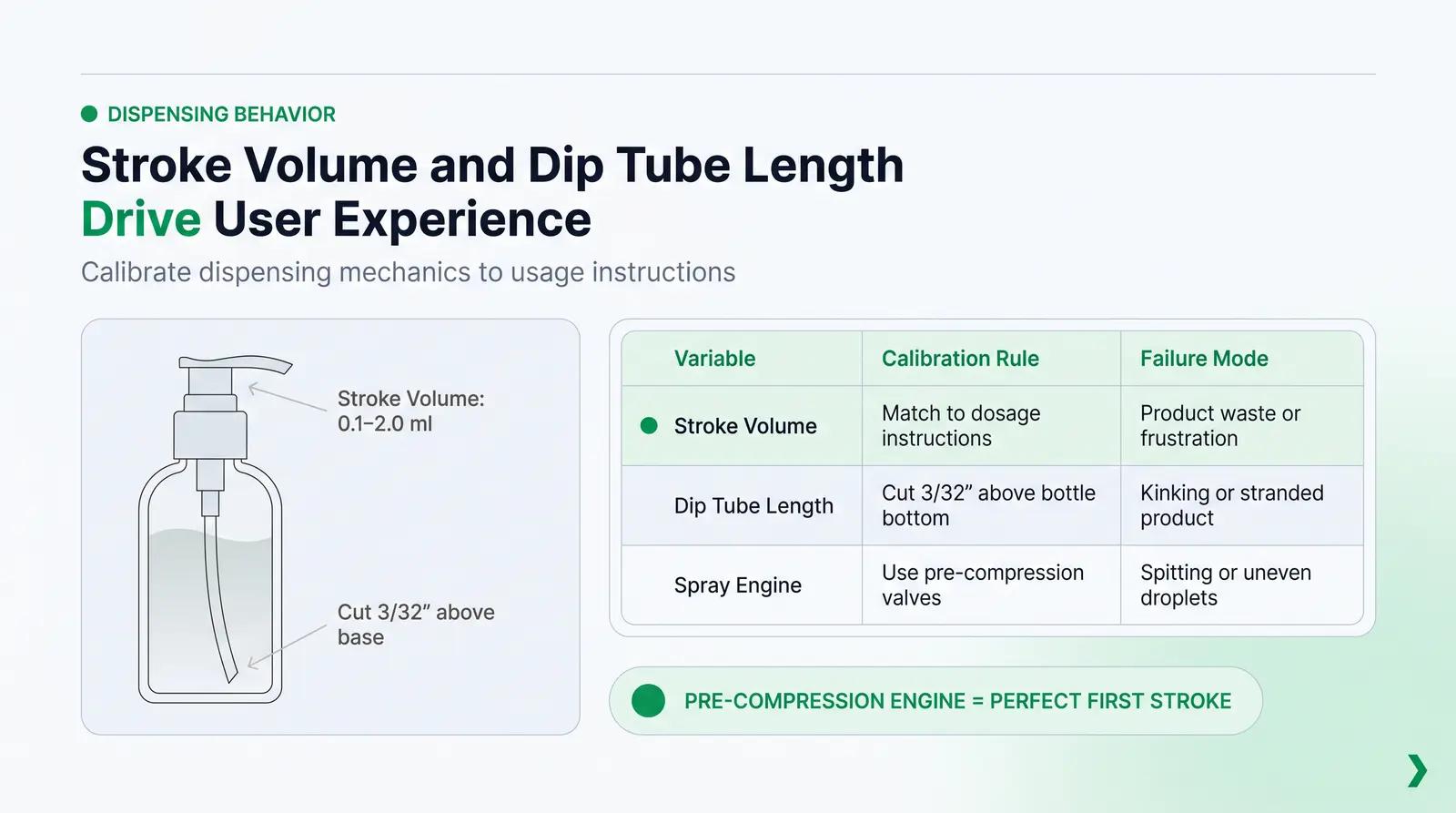This screenshot has width=1456, height=813.
Task: Select the green bullet next to Stroke Volume
Action: tap(649, 426)
